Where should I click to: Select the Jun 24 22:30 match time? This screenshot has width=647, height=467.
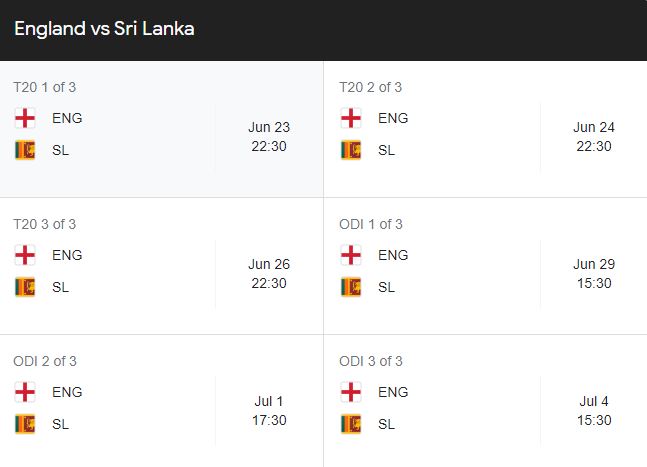pyautogui.click(x=594, y=137)
